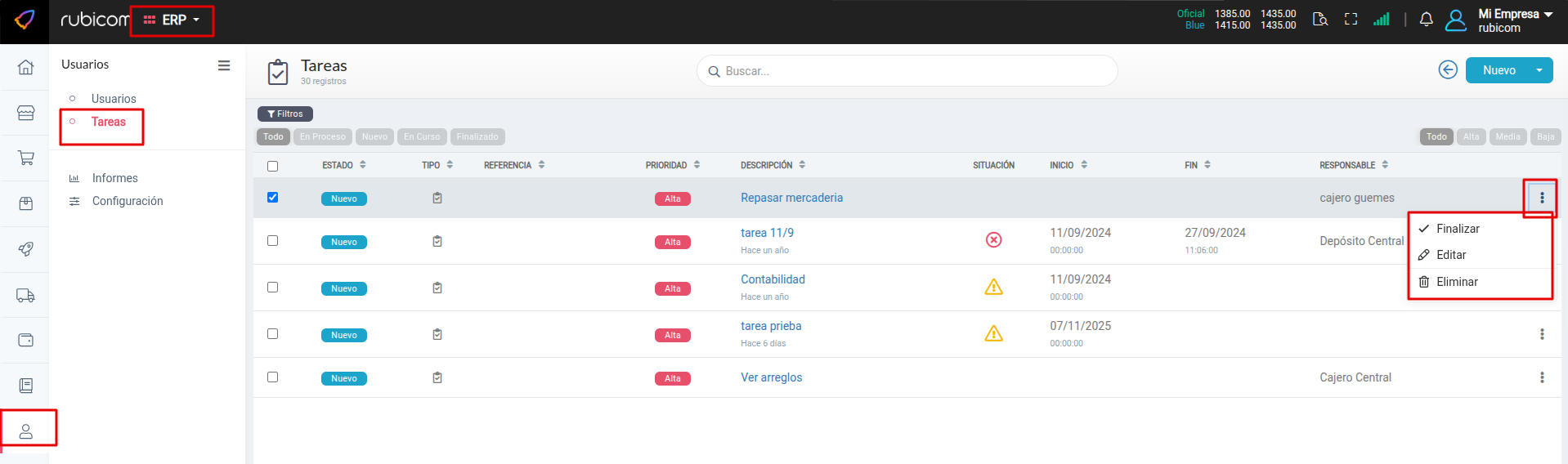This screenshot has width=1568, height=464.
Task: Toggle fullscreen mode icon
Action: (x=1351, y=20)
